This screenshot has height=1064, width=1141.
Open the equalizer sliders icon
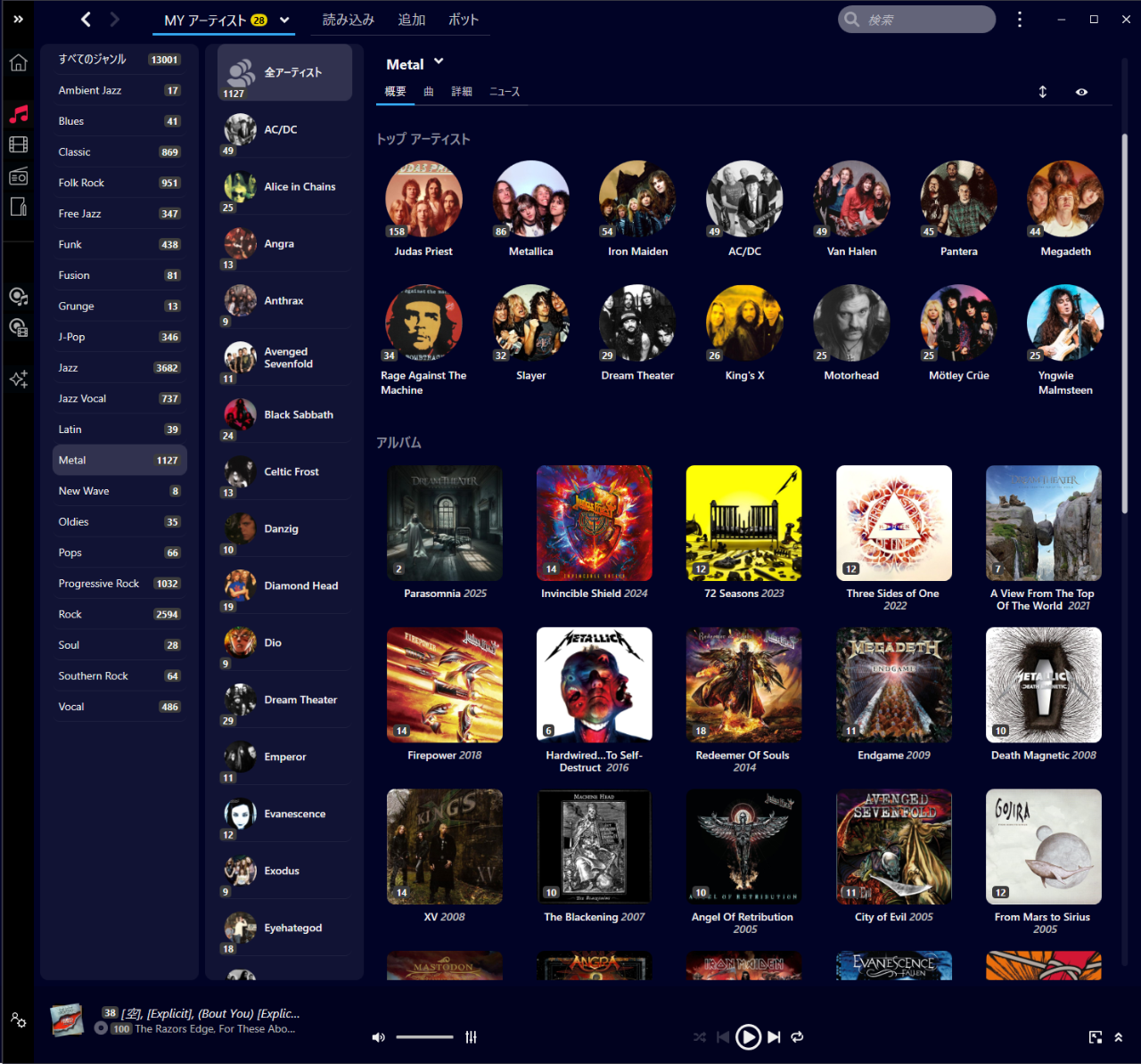[471, 1037]
